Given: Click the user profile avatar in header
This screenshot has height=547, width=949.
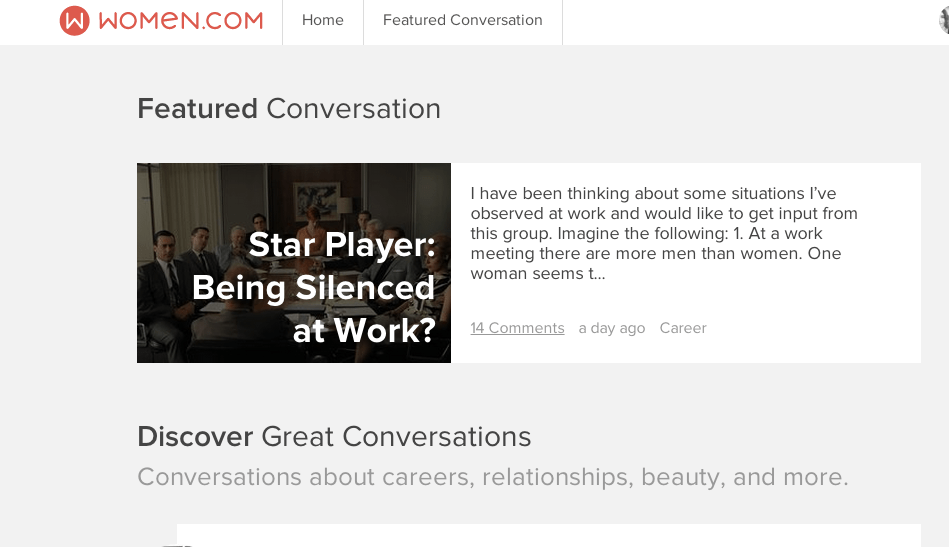Looking at the screenshot, I should point(941,20).
